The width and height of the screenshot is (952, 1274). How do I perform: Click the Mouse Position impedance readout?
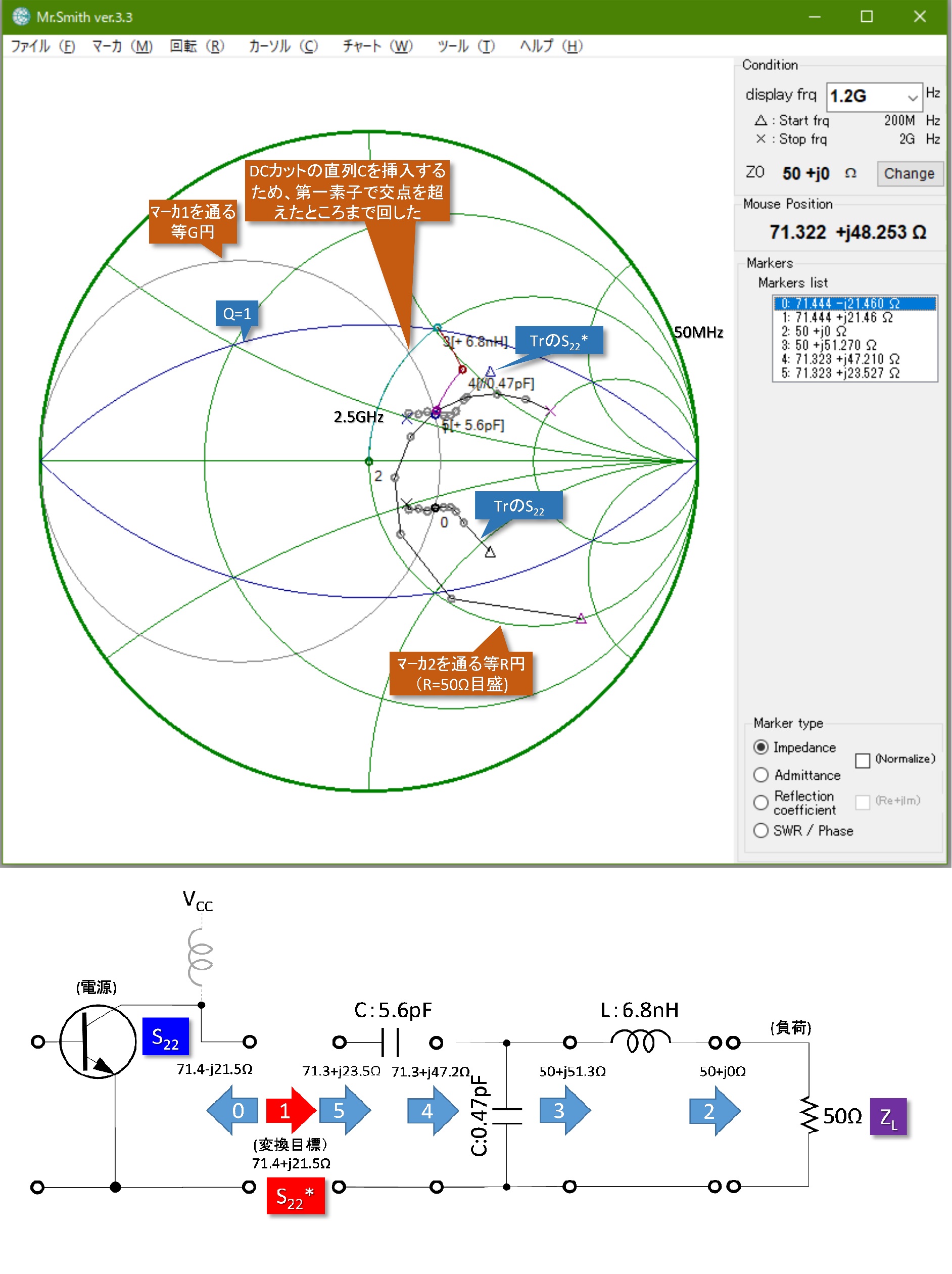point(848,232)
